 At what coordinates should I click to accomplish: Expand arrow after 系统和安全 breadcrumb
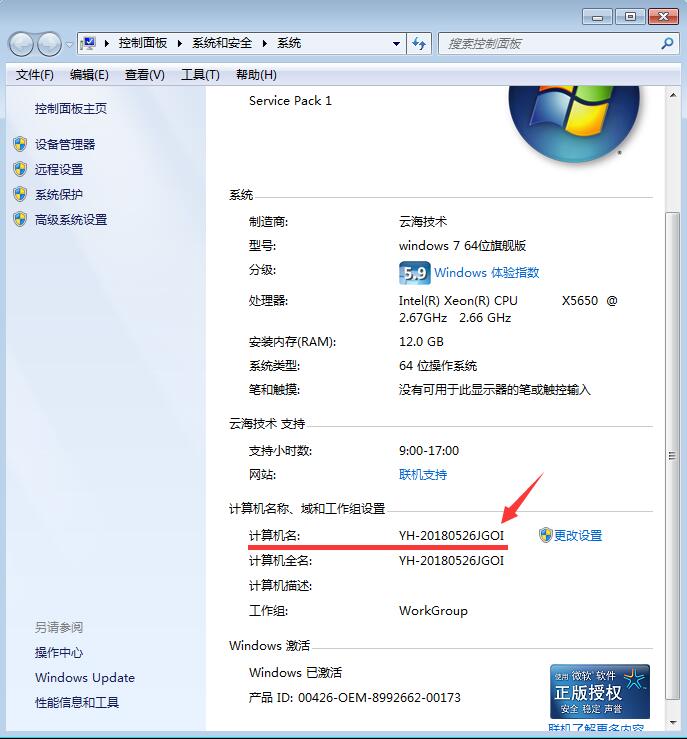click(x=265, y=44)
